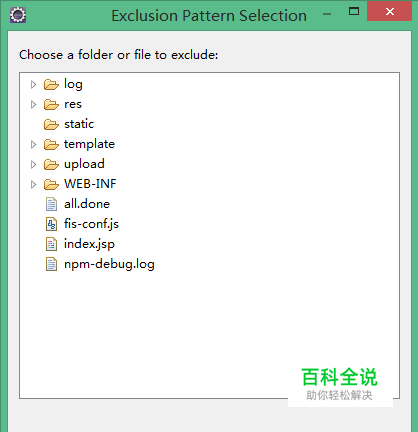Choose the fis-conf.js file name

(x=91, y=224)
